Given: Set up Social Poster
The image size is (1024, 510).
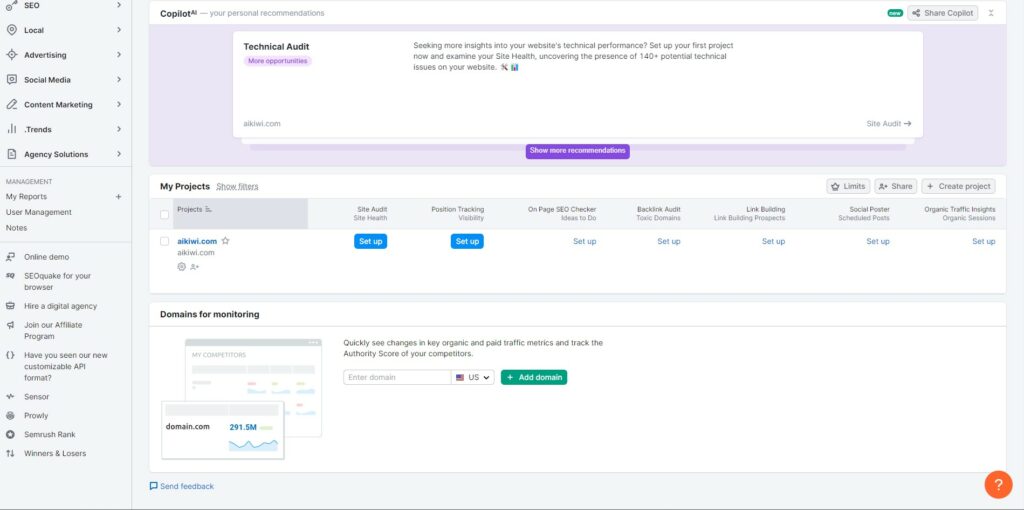Looking at the screenshot, I should pyautogui.click(x=878, y=242).
